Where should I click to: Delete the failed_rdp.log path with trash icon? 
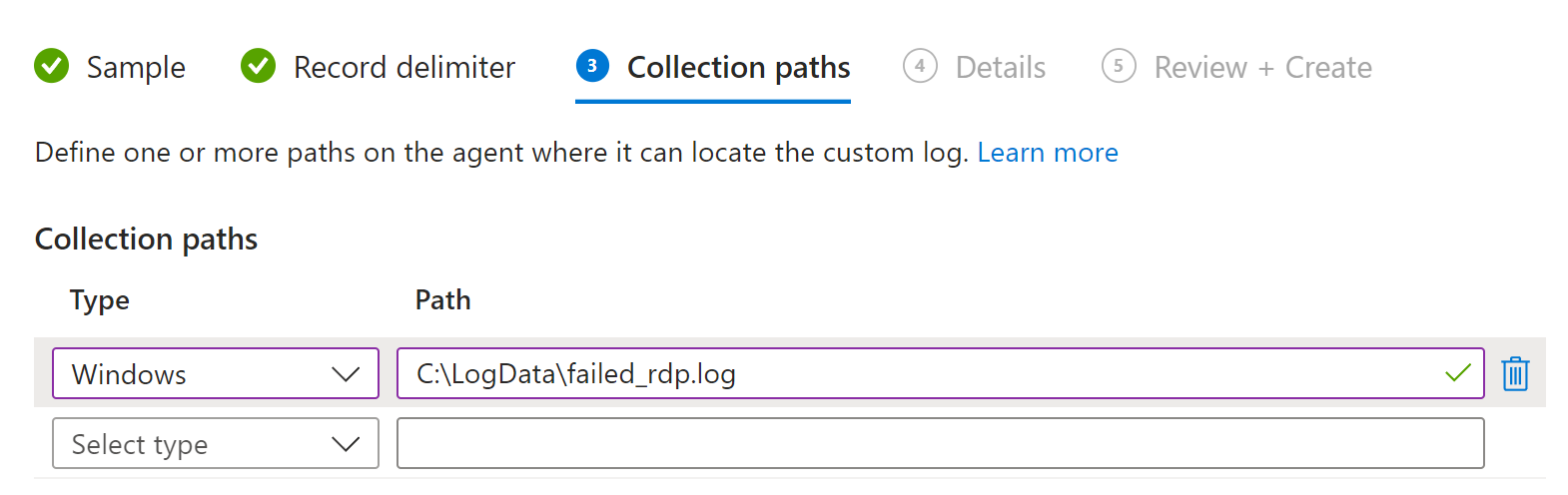tap(1515, 373)
